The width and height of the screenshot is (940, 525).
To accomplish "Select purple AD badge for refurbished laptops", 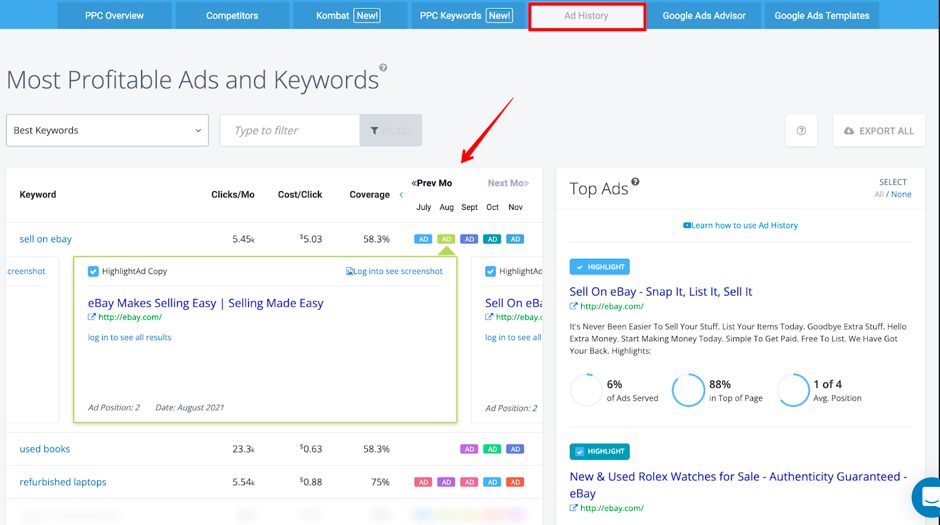I will click(x=446, y=482).
